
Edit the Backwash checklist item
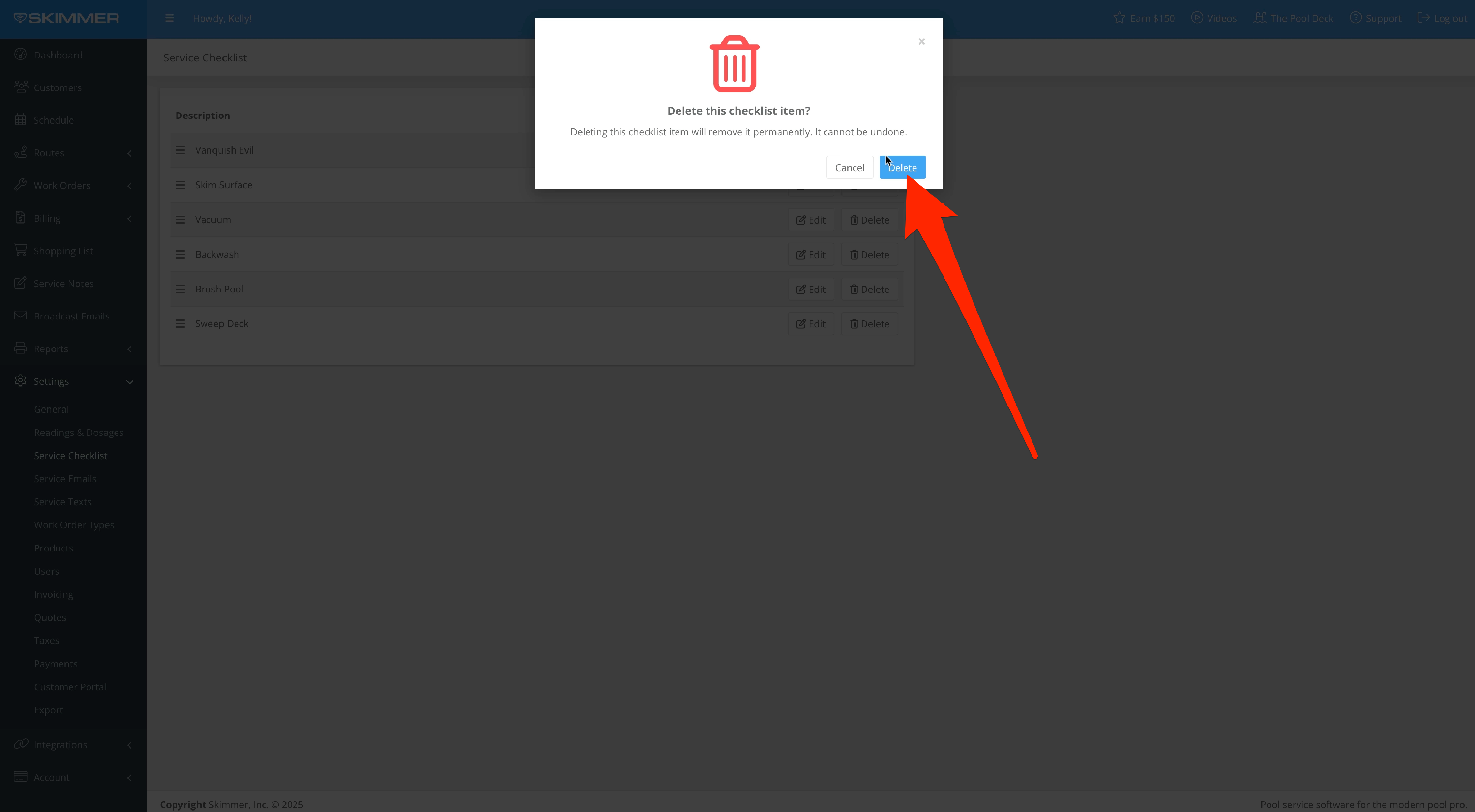[x=810, y=255]
